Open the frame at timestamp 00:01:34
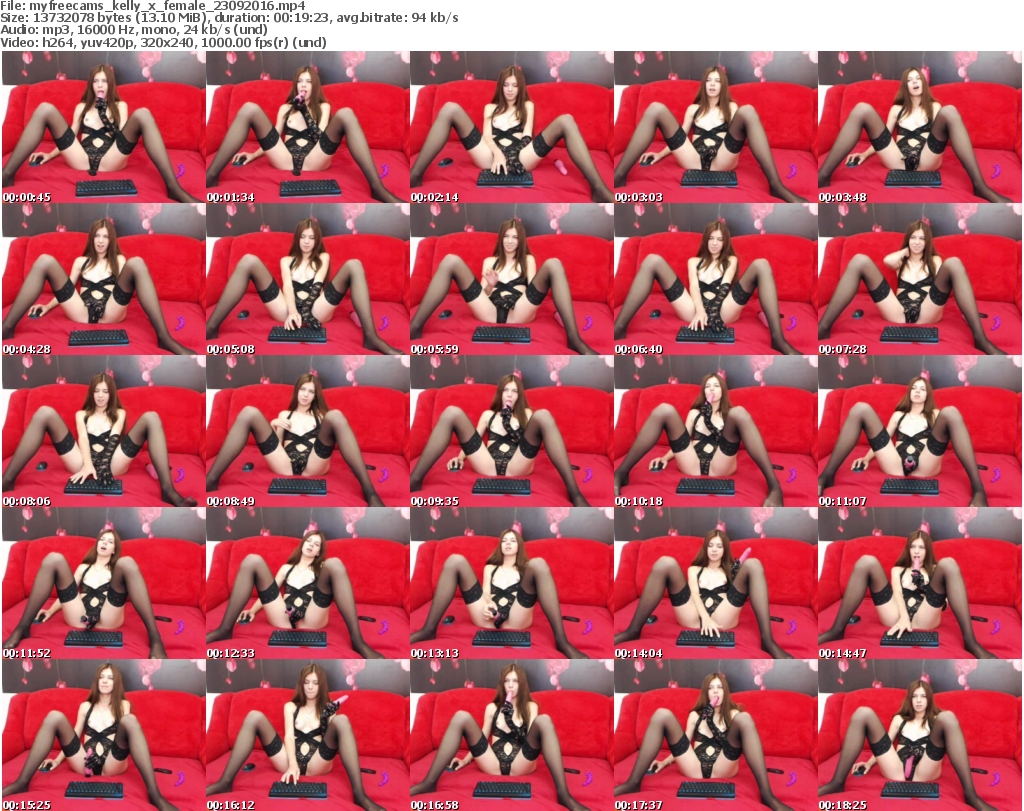 (x=308, y=127)
